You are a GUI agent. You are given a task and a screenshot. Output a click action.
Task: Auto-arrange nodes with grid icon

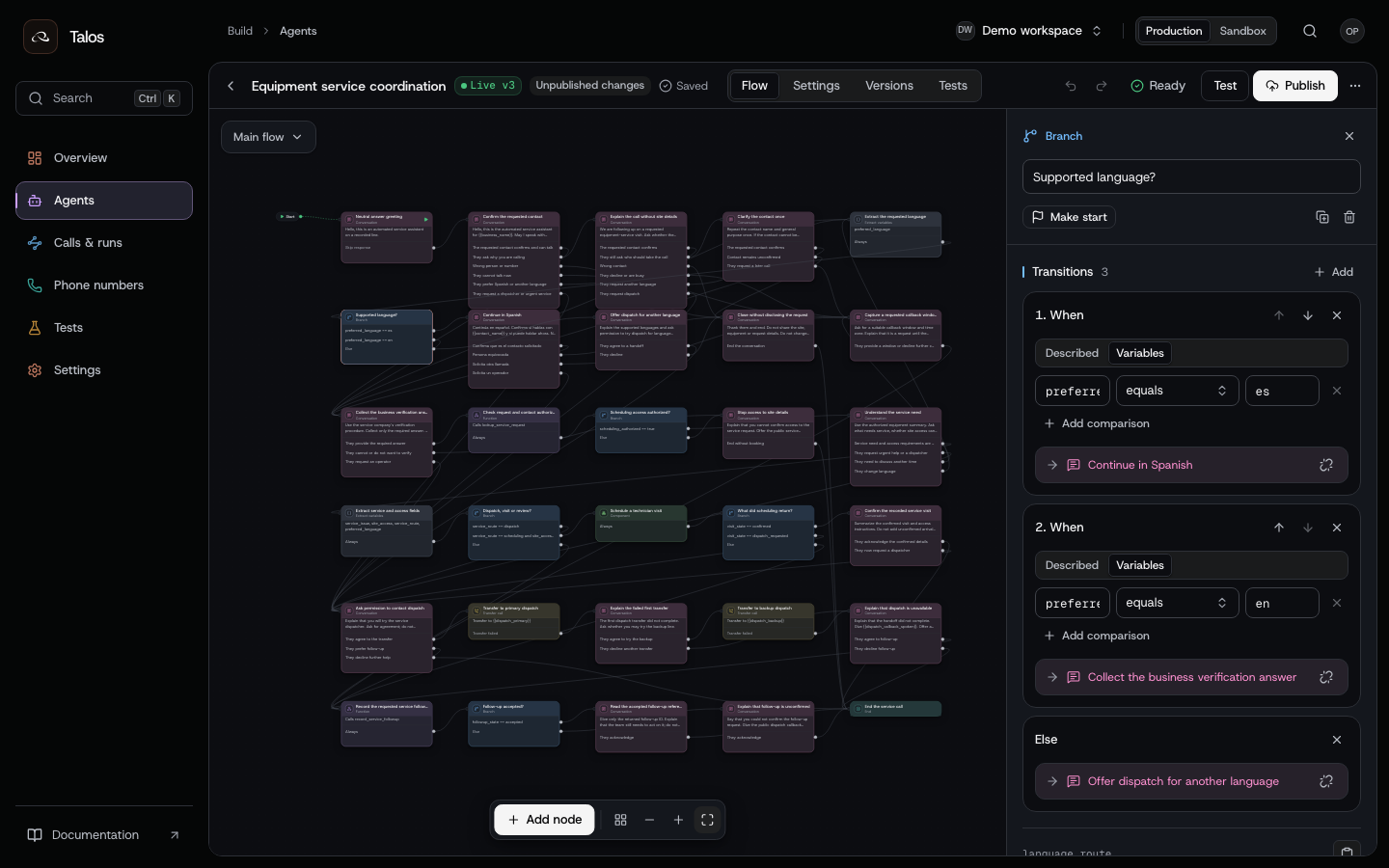point(620,820)
